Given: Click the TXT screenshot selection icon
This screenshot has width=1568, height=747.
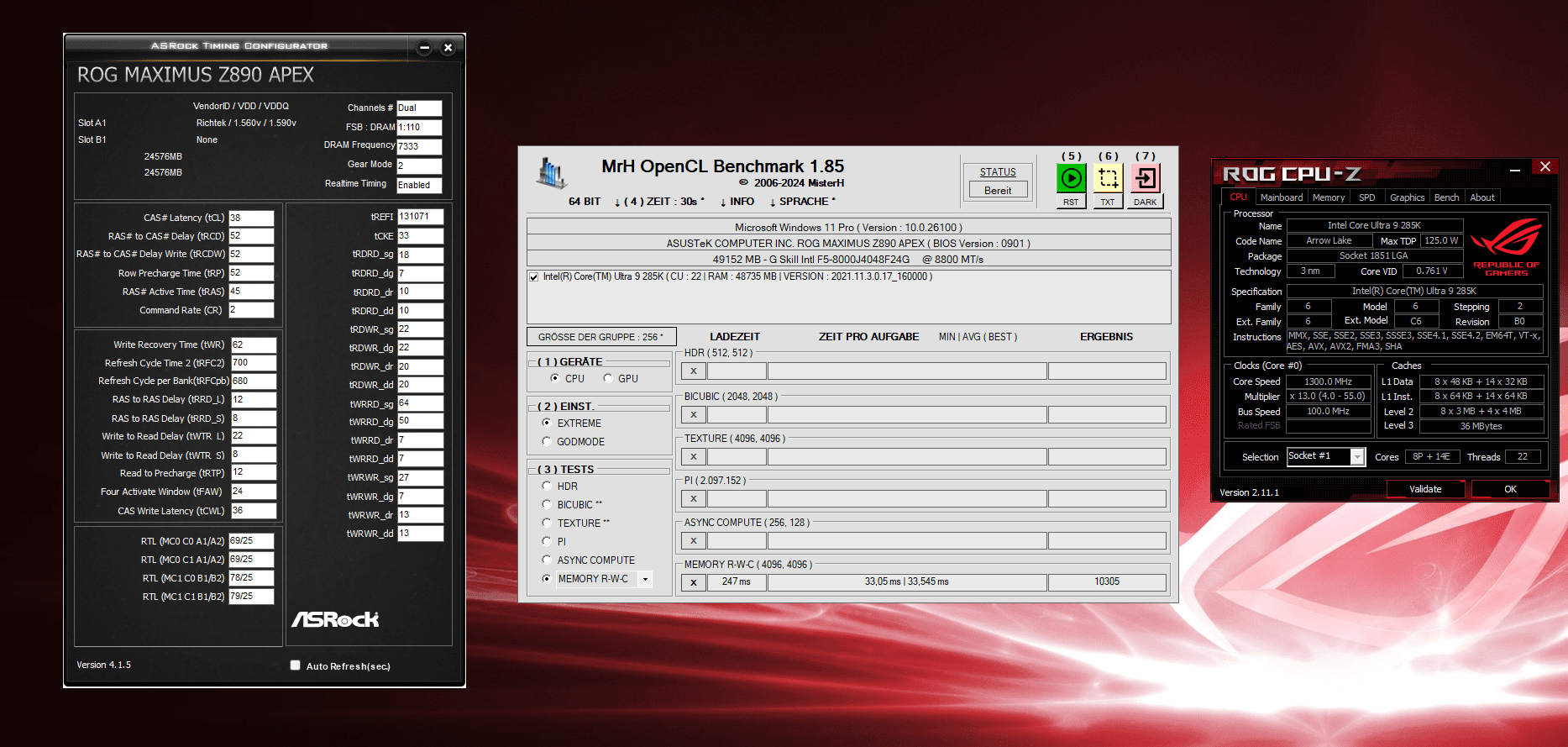Looking at the screenshot, I should pos(1108,178).
